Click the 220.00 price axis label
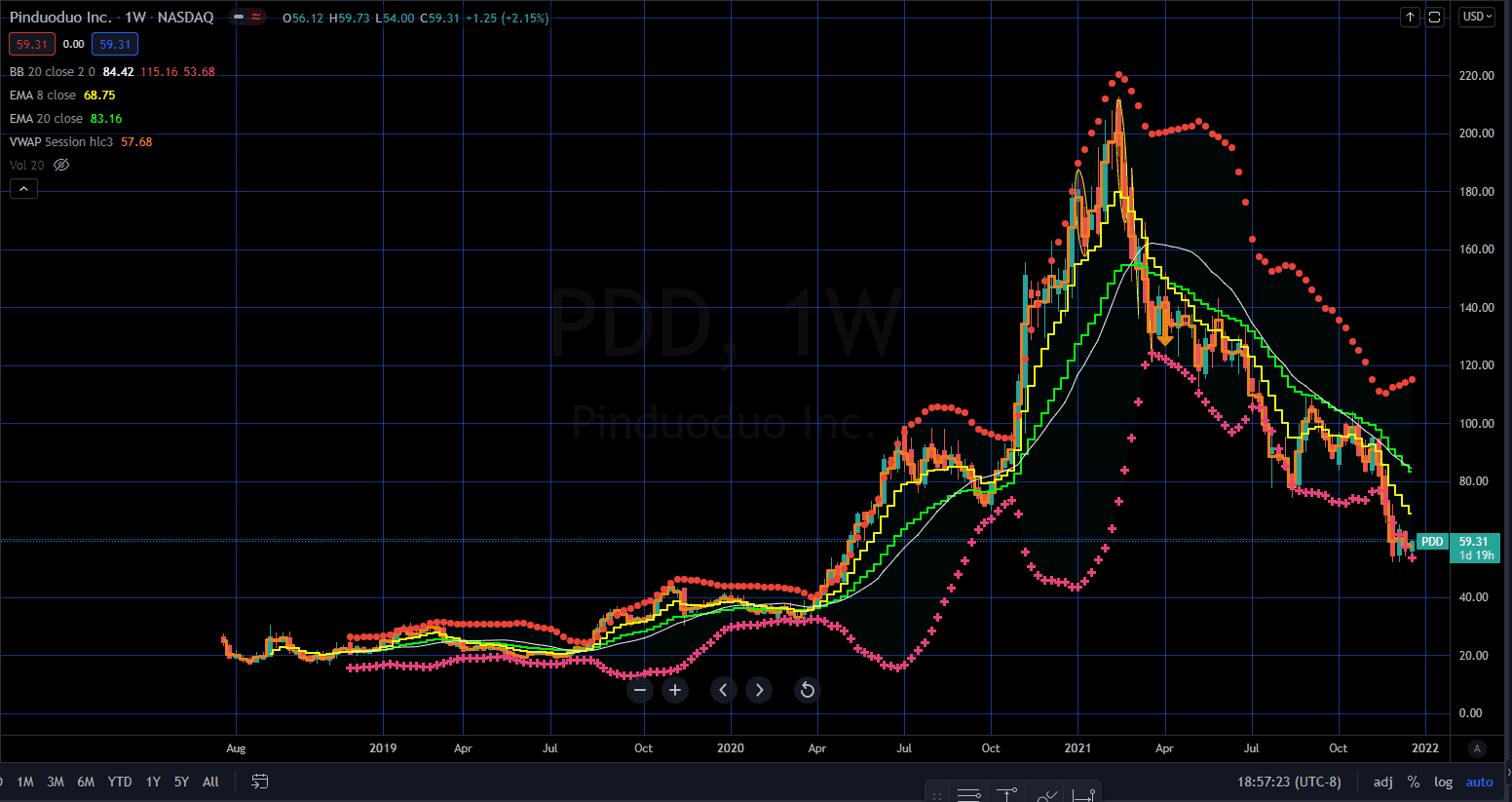Viewport: 1512px width, 802px height. [x=1477, y=75]
